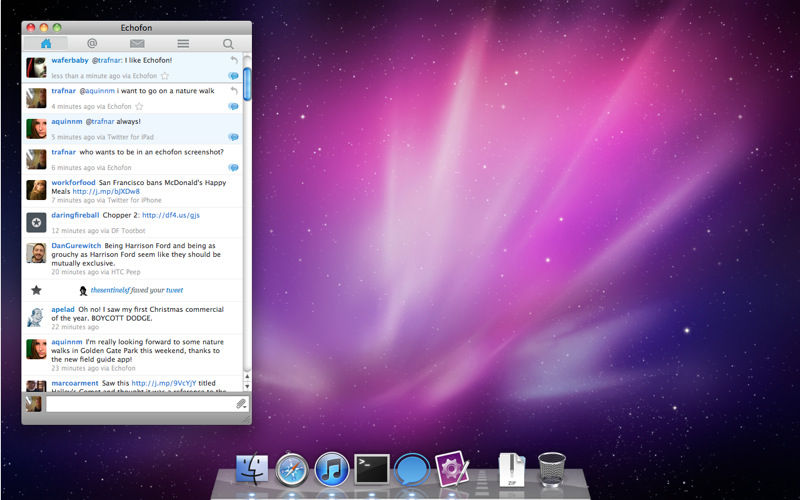Image resolution: width=800 pixels, height=500 pixels.
Task: Open the apelad username link
Action: click(x=63, y=310)
